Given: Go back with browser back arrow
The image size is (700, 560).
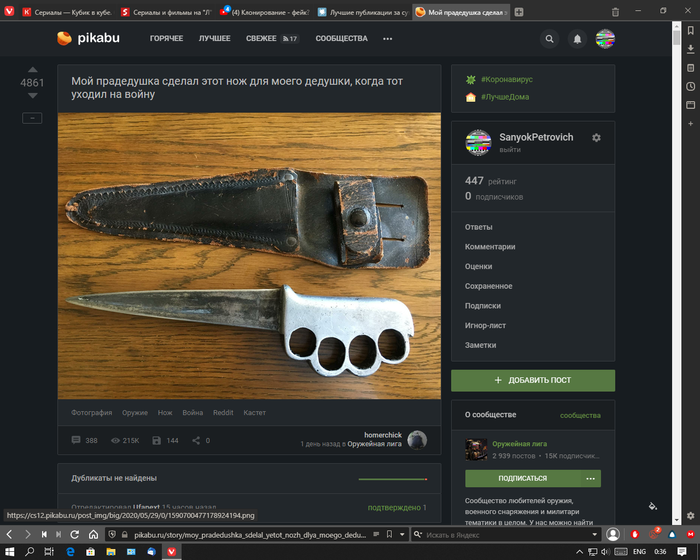Looking at the screenshot, I should click(9, 534).
